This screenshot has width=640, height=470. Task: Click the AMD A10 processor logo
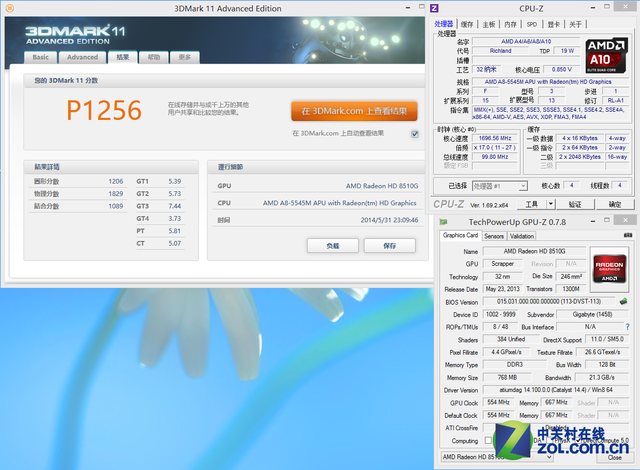coord(606,56)
